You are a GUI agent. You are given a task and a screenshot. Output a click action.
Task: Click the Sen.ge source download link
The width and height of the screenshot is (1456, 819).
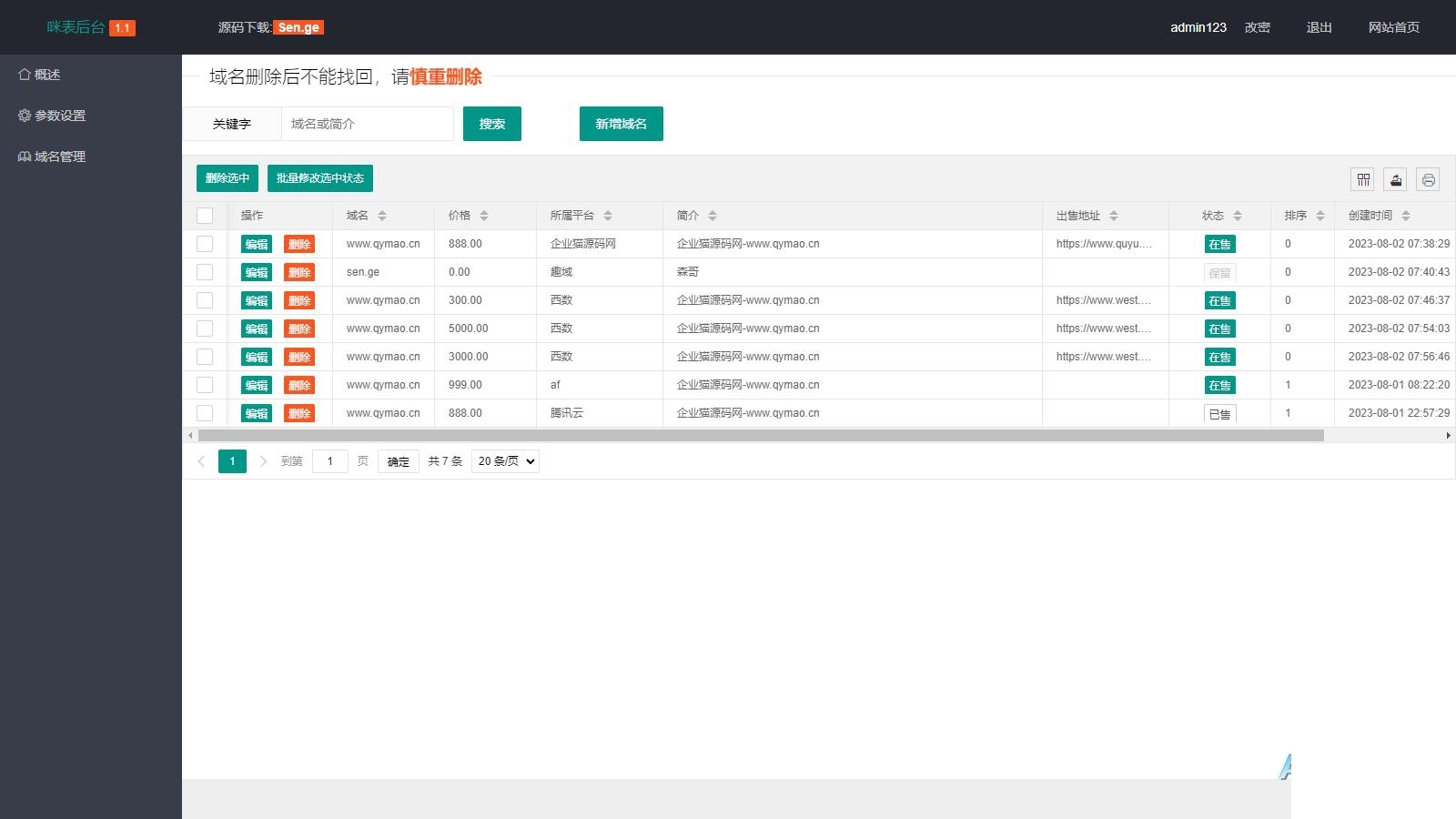[x=298, y=27]
